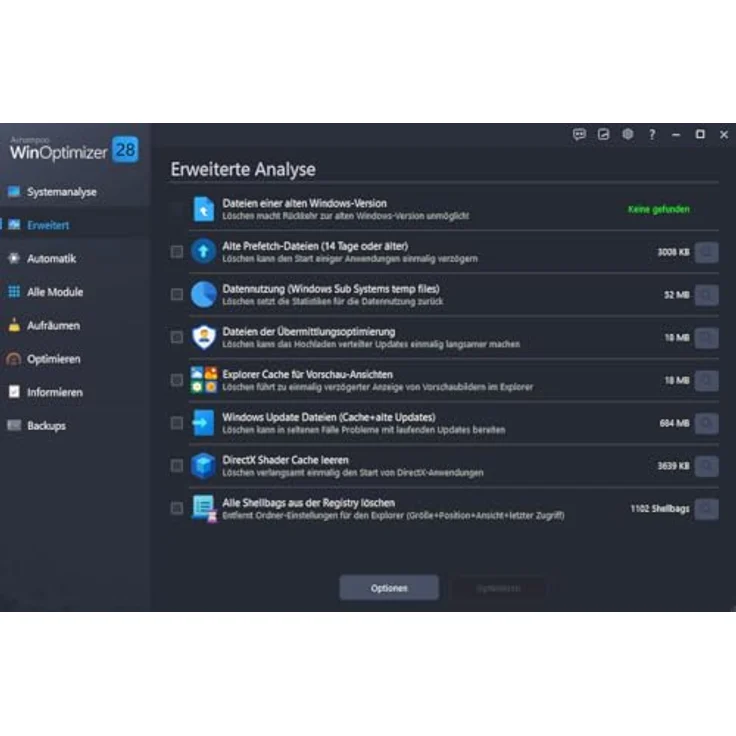This screenshot has height=736, width=736.
Task: Close the WinOptimizer window
Action: [724, 135]
